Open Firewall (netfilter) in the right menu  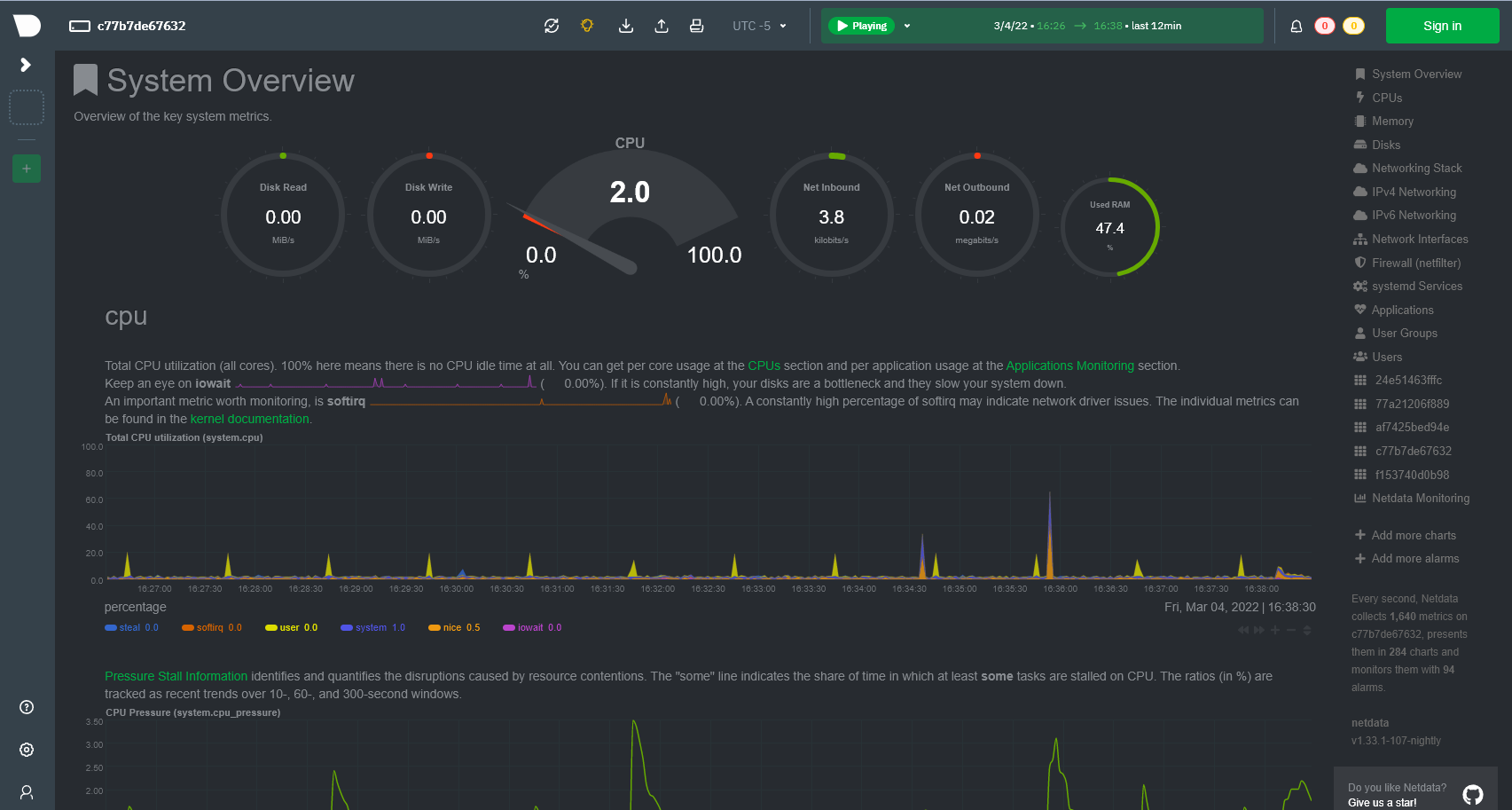pyautogui.click(x=1407, y=263)
